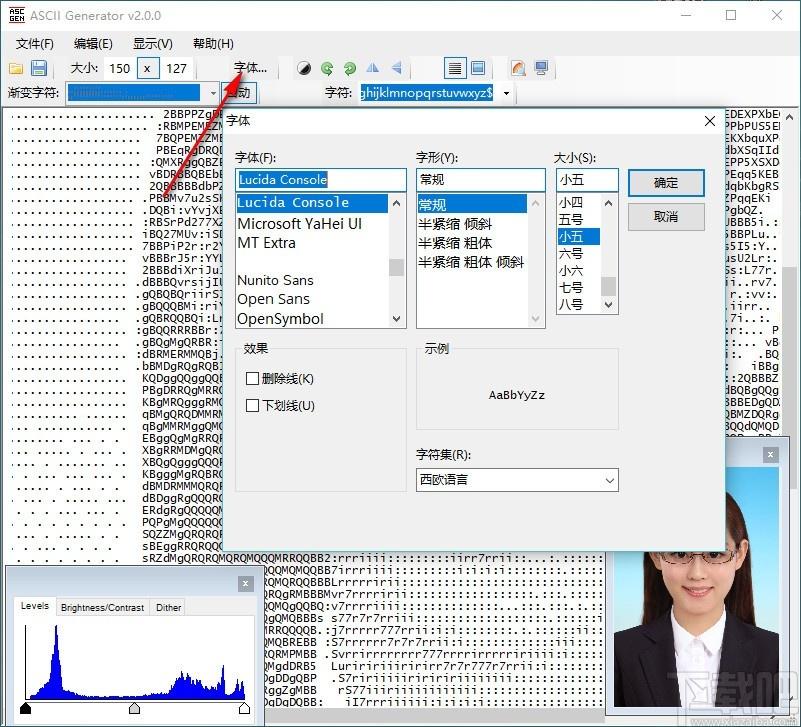
Task: Open an image file with the folder icon
Action: point(16,68)
